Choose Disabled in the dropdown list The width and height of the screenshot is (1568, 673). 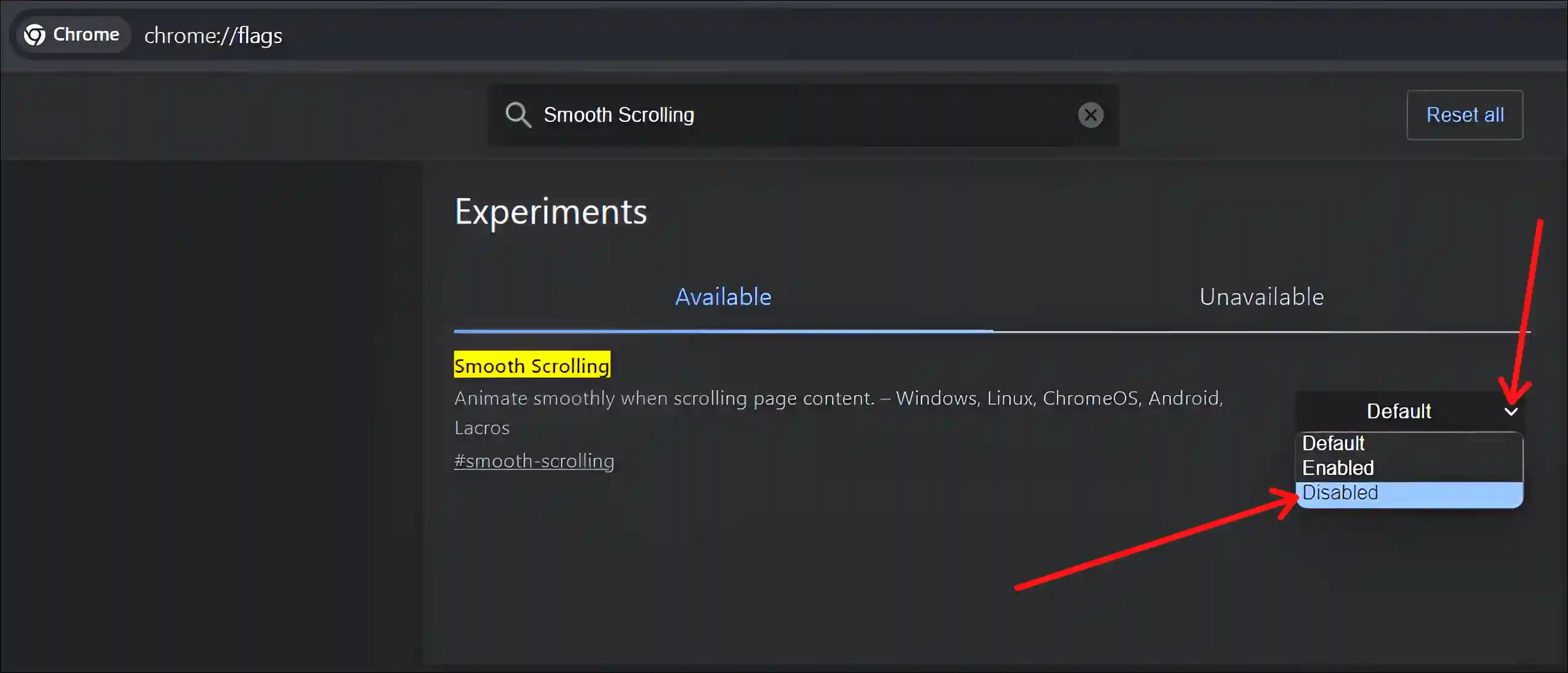pos(1409,493)
